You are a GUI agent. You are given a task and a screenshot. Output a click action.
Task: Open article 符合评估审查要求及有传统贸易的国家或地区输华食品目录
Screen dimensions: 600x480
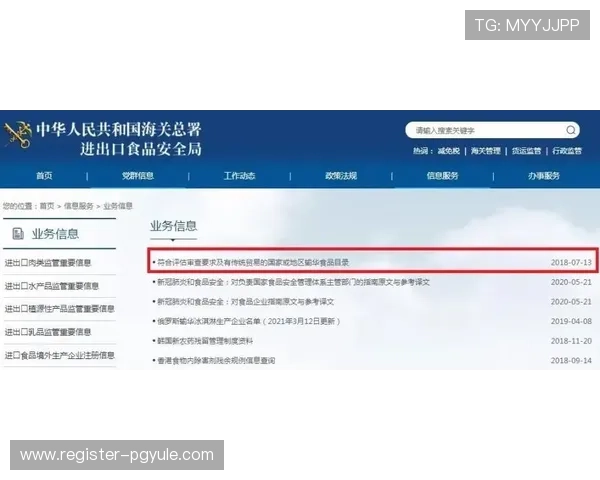point(253,263)
